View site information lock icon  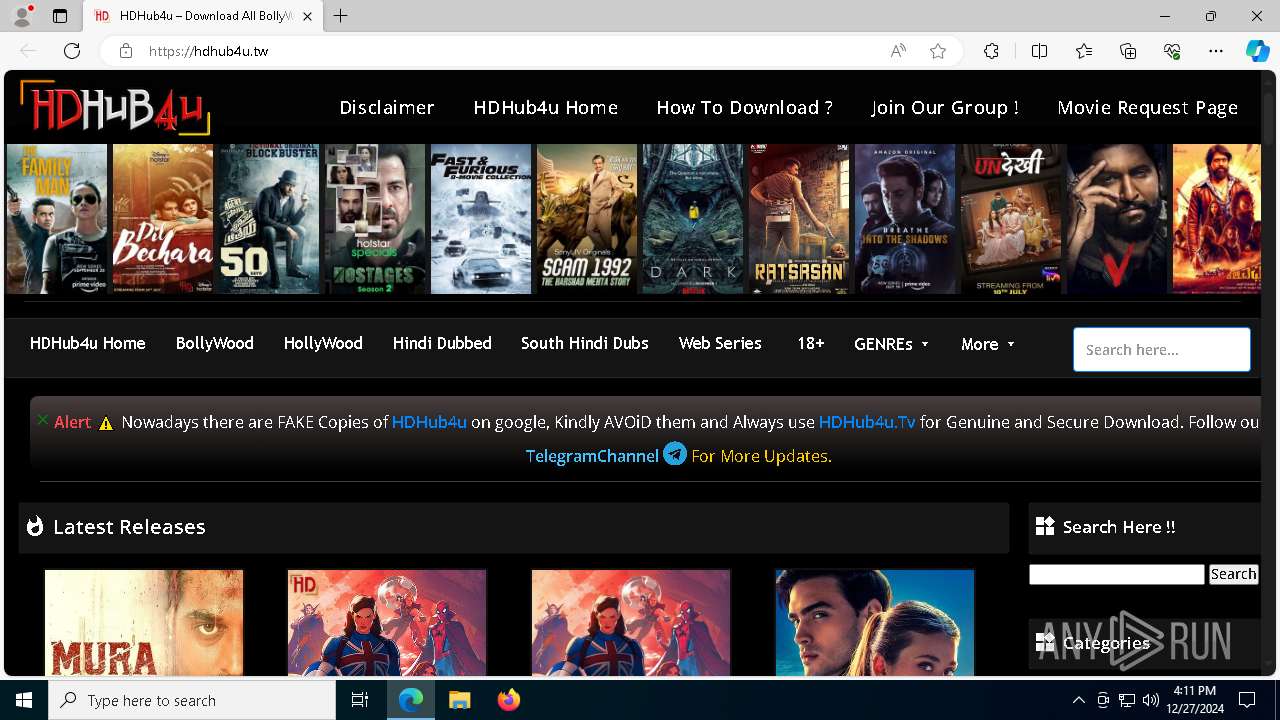[x=125, y=51]
